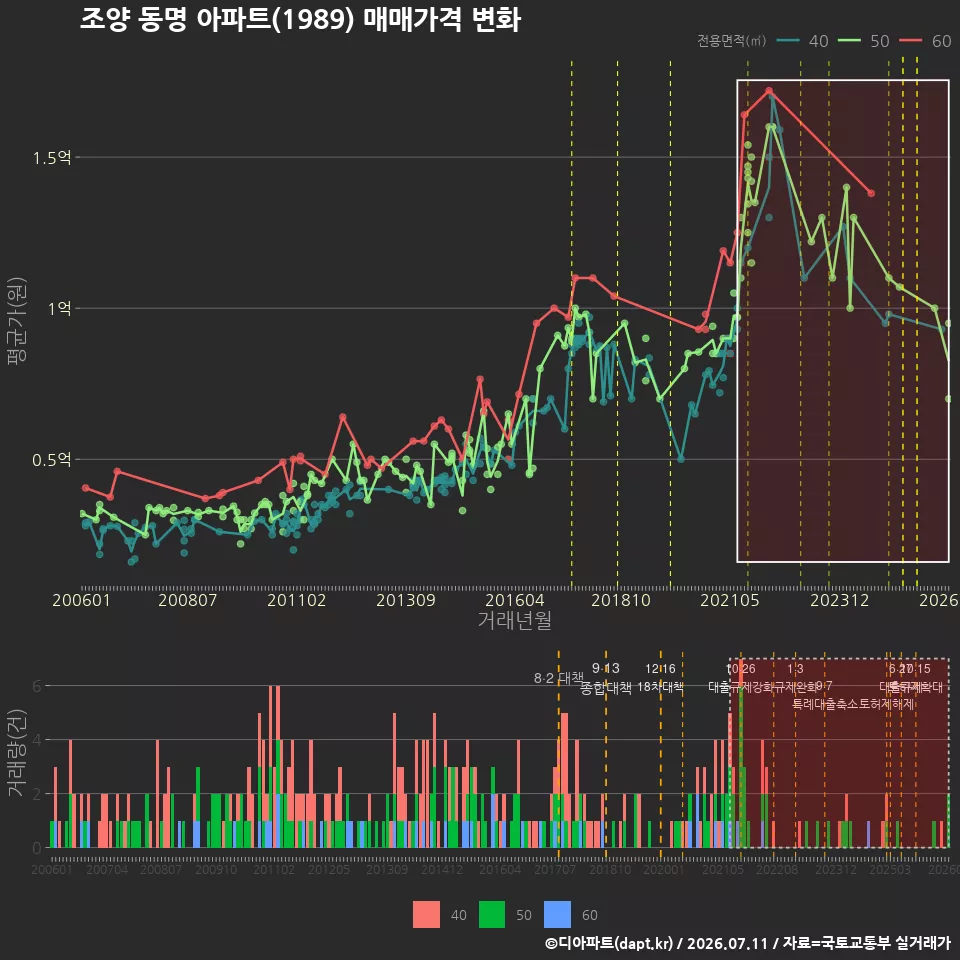Screen dimensions: 960x960
Task: Click the 1.5억 y-axis label
Action: tap(52, 158)
